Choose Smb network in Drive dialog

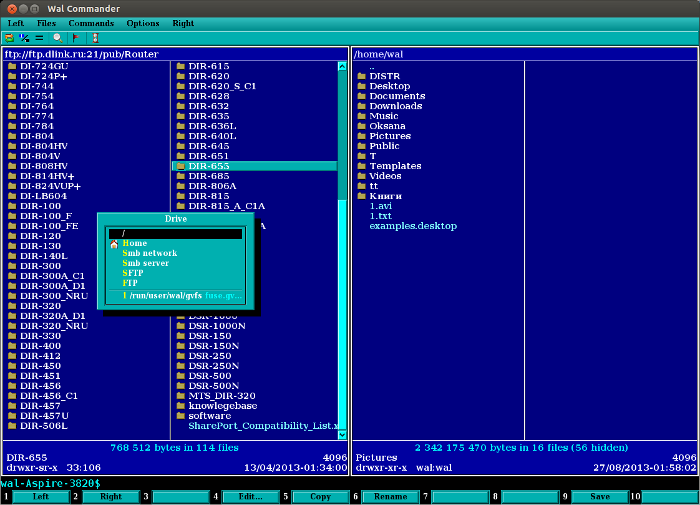tap(149, 253)
